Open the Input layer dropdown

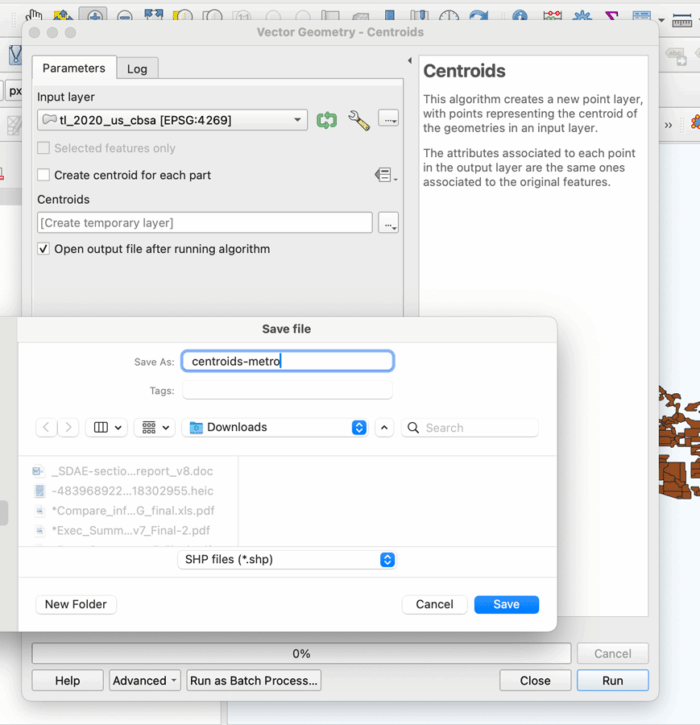click(172, 120)
